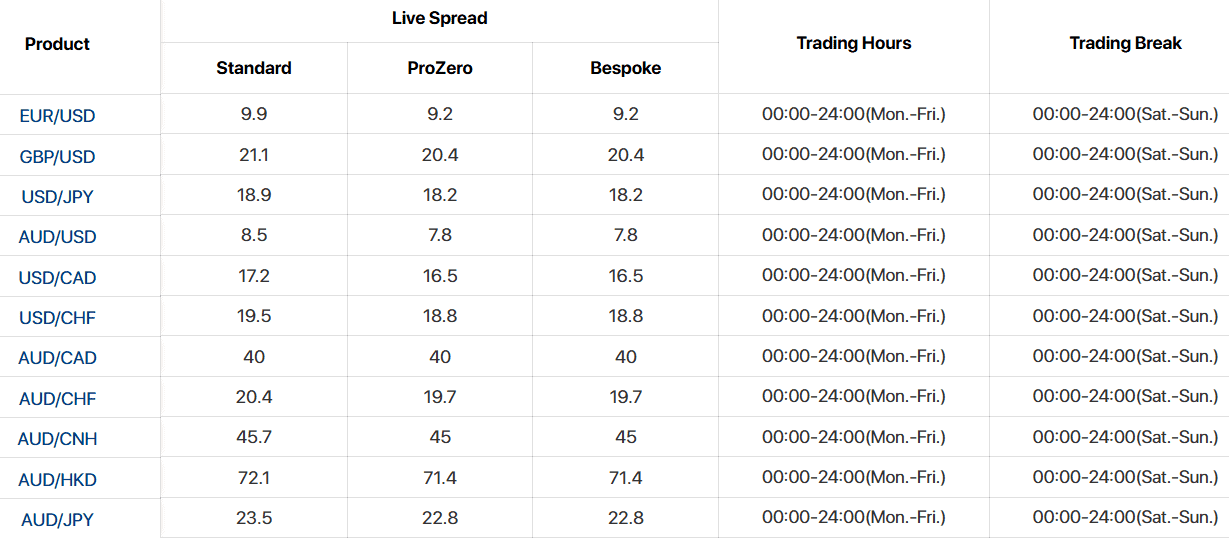This screenshot has width=1229, height=538.
Task: Click the USD/CAD product link
Action: 57,278
